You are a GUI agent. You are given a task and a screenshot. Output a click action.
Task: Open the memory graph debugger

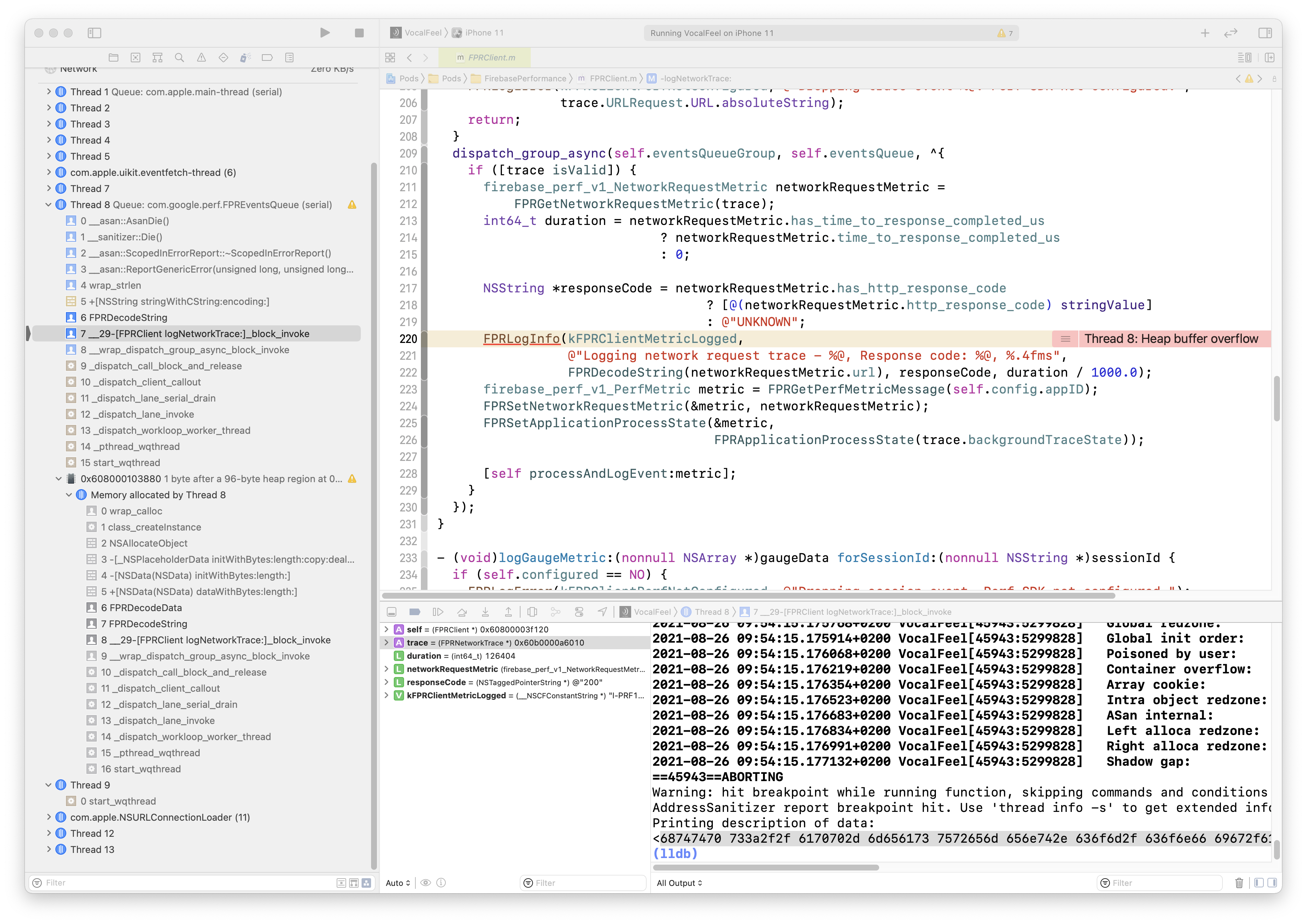click(x=555, y=611)
